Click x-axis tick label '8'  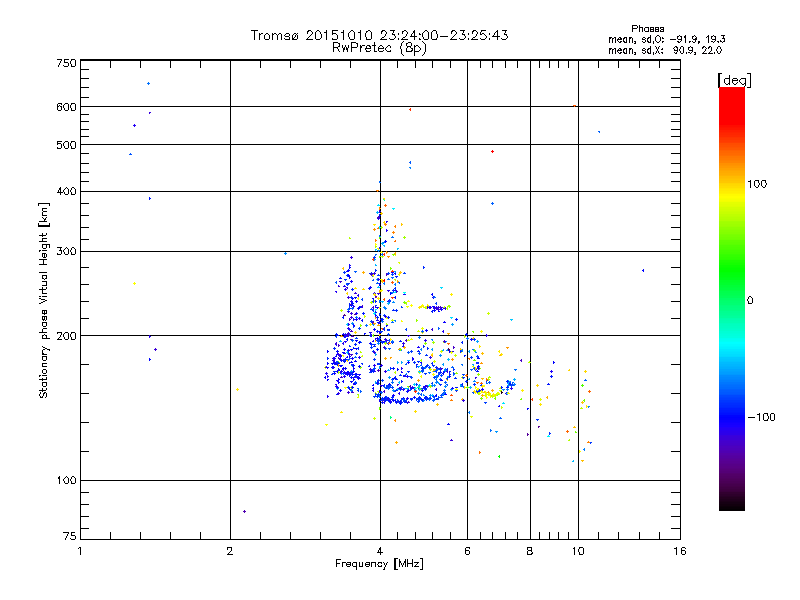click(530, 551)
